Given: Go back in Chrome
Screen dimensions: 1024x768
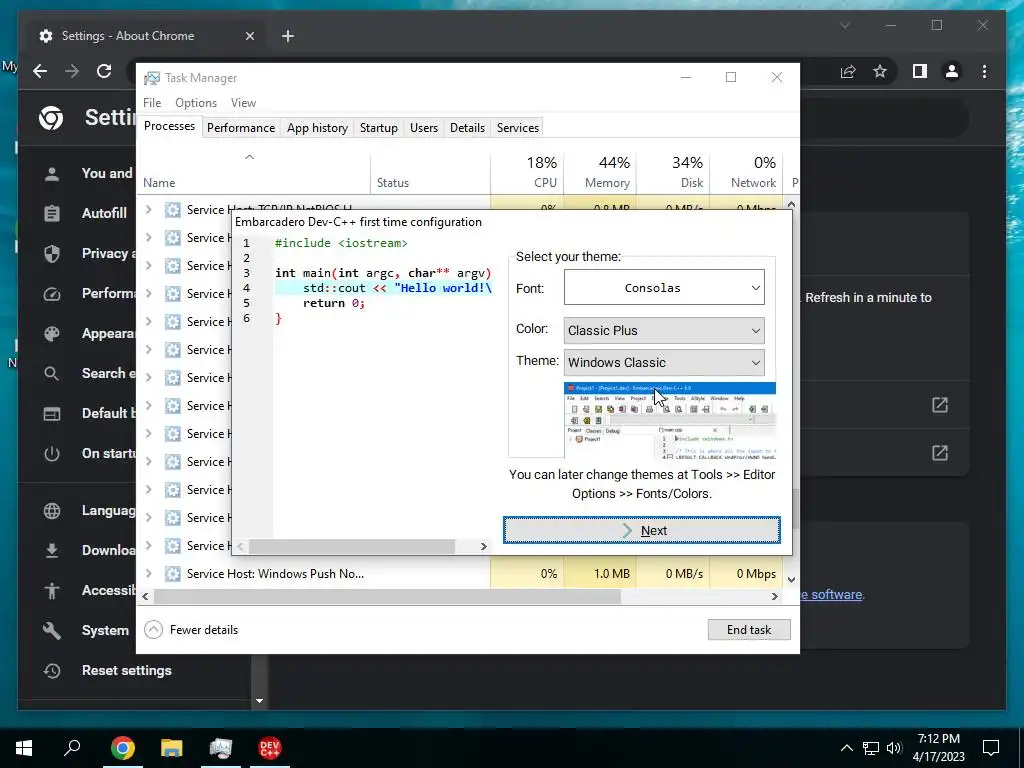Looking at the screenshot, I should pos(40,71).
